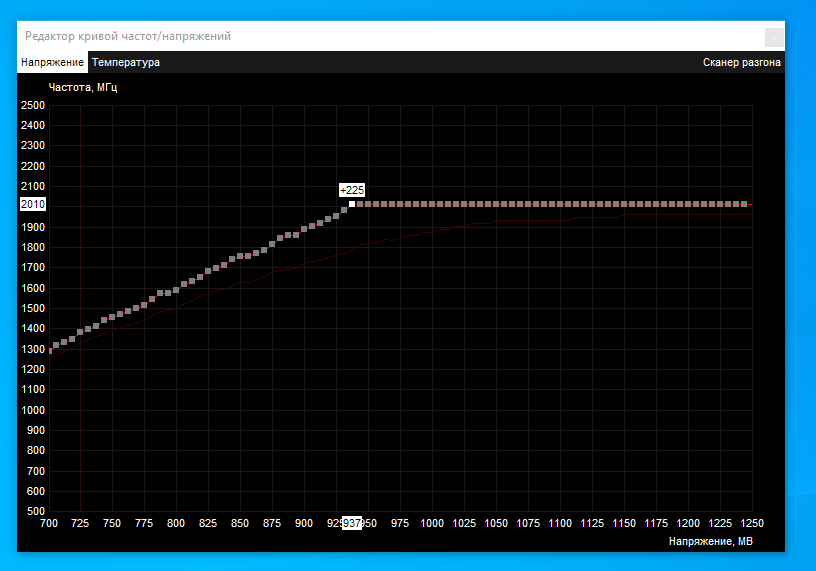Image resolution: width=816 pixels, height=571 pixels.
Task: Click the 1050 voltage axis label
Action: [496, 523]
